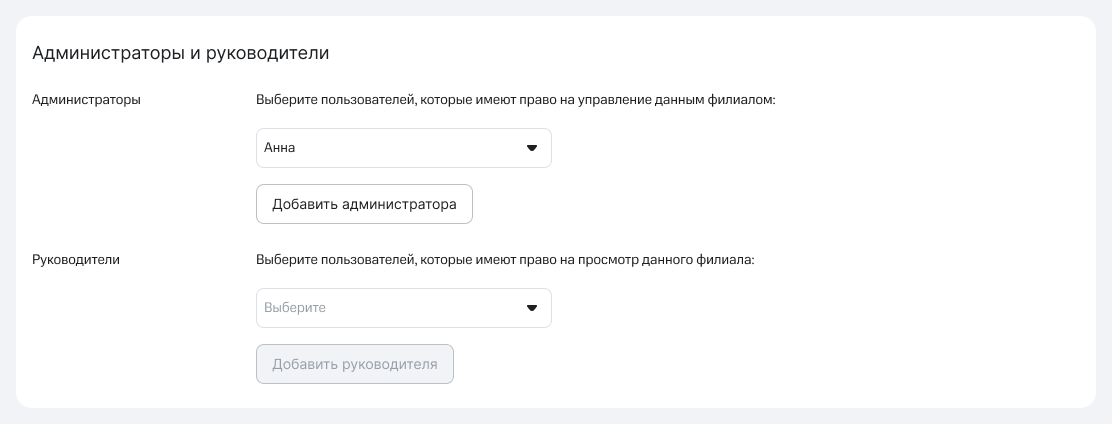Click the hint text about "управление данным филиалом"
Viewport: 1112px width, 424px height.
click(x=516, y=100)
